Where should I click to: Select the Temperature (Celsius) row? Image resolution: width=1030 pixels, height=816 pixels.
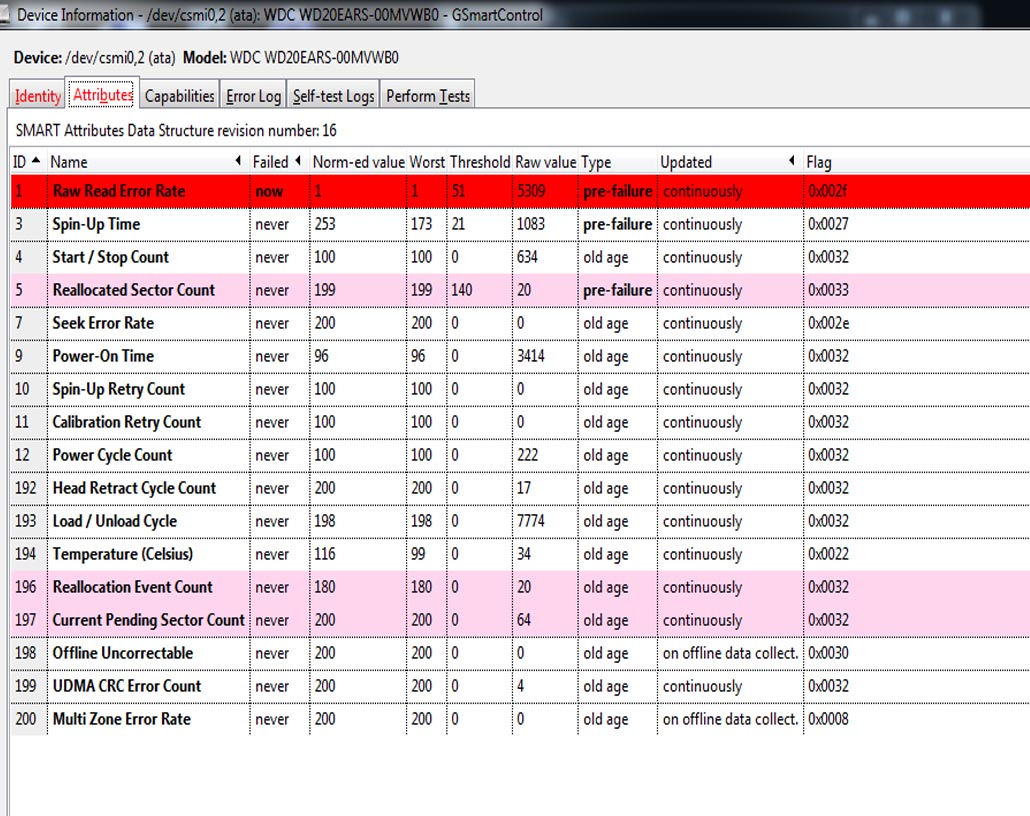[520, 554]
